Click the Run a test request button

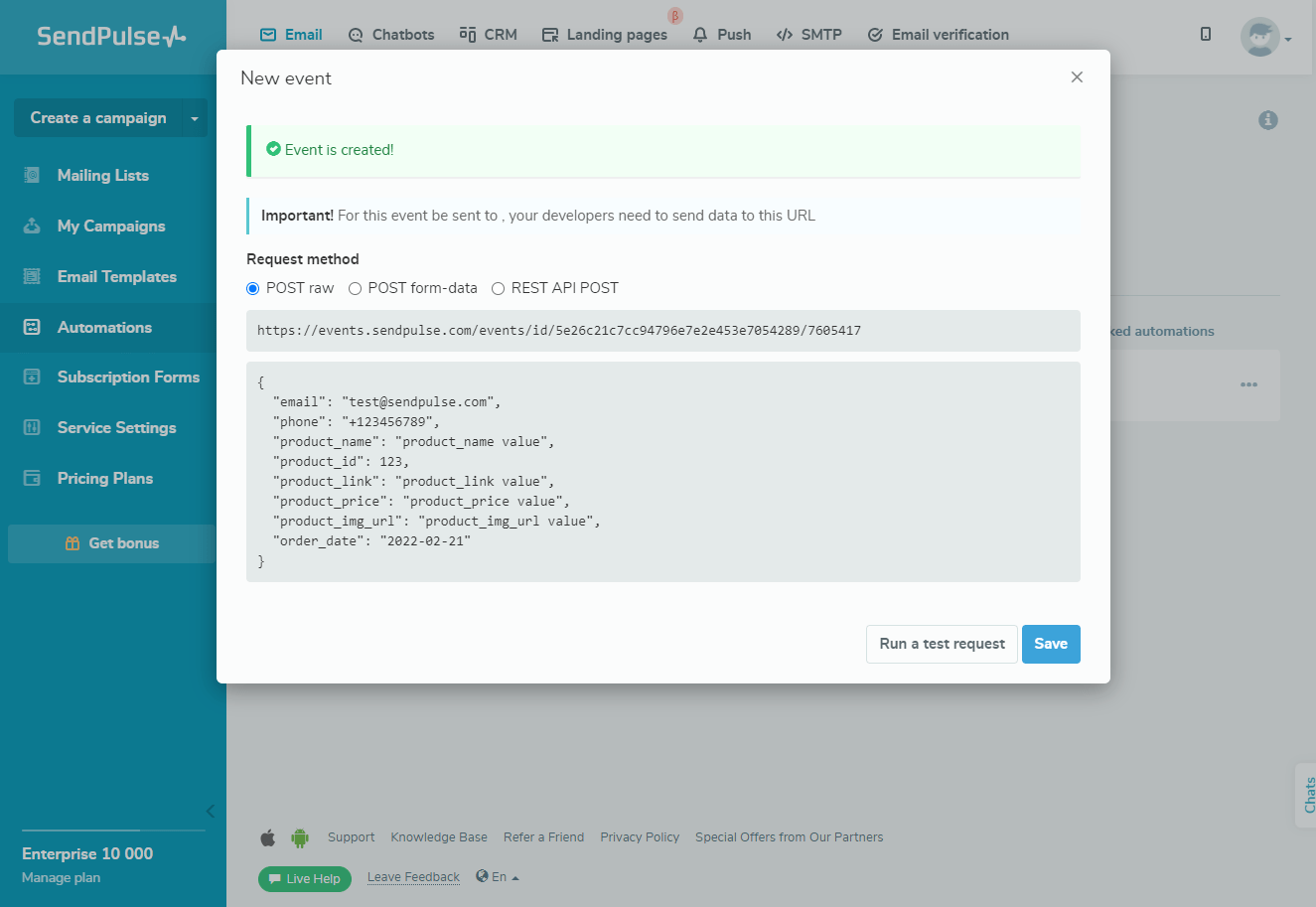click(x=942, y=644)
